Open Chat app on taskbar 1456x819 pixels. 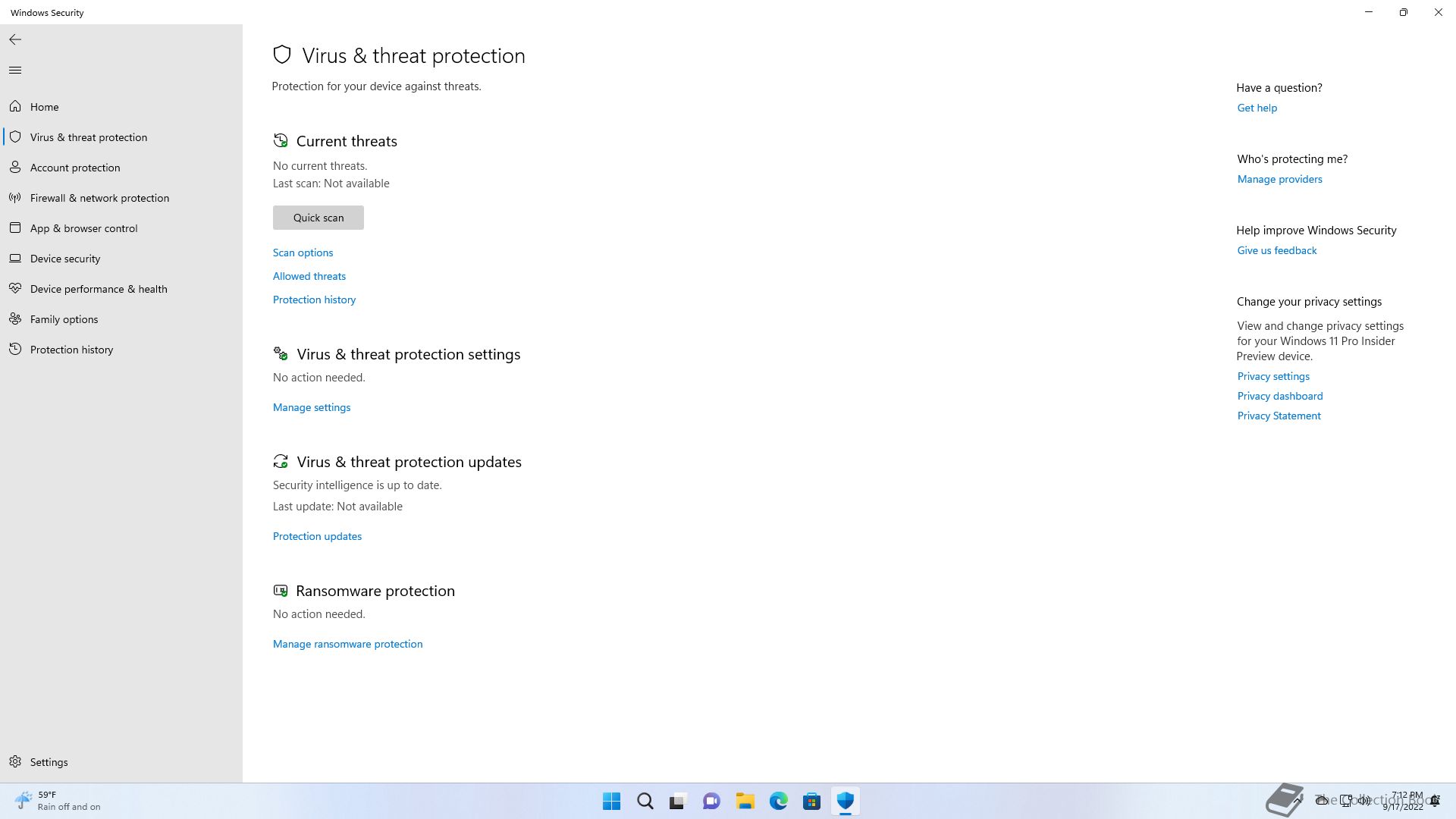tap(711, 801)
